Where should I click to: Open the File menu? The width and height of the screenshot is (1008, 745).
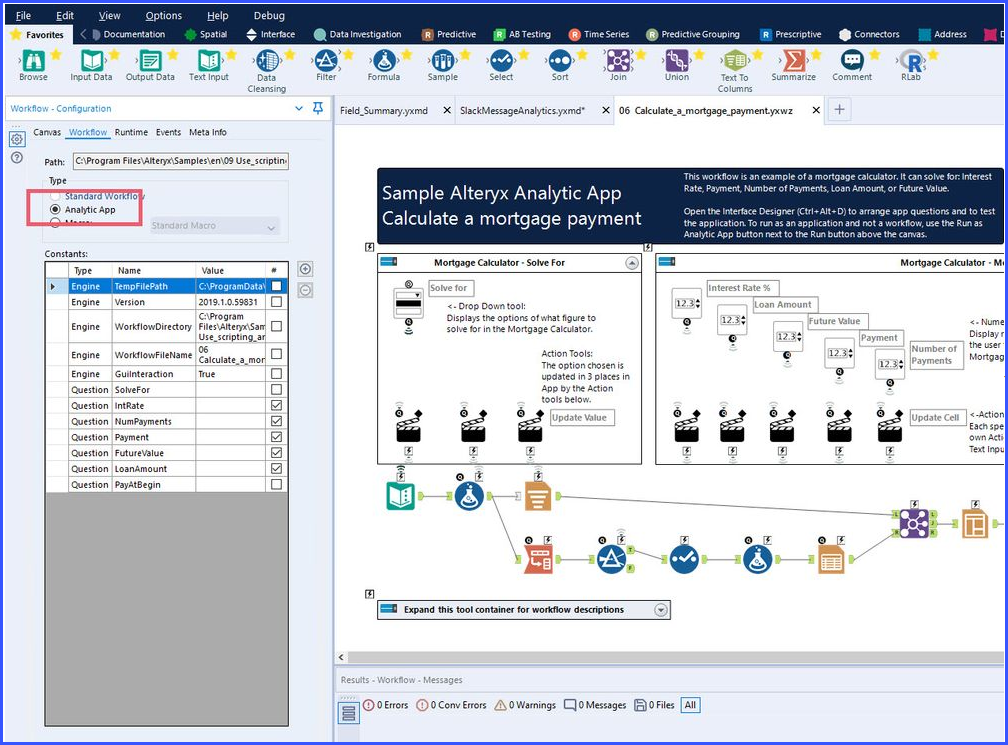pyautogui.click(x=23, y=15)
